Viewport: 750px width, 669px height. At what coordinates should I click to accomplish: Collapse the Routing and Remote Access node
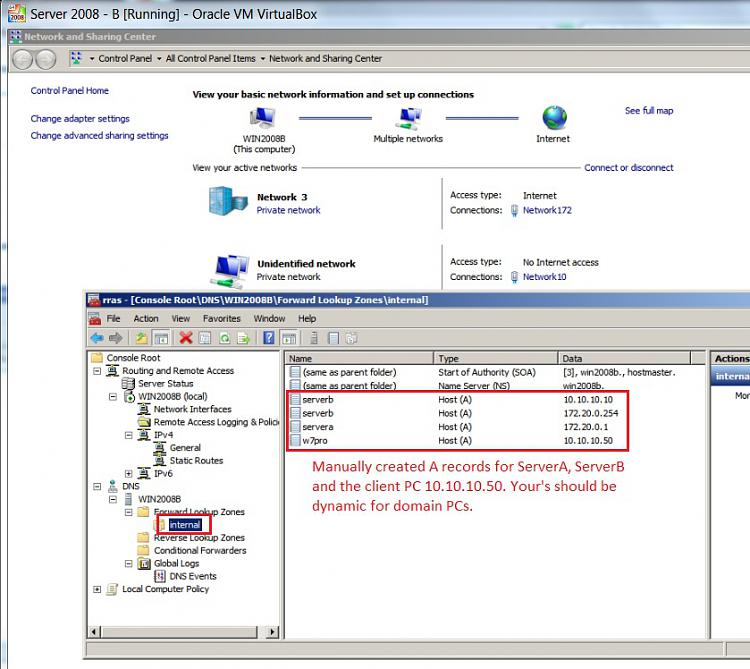point(97,371)
